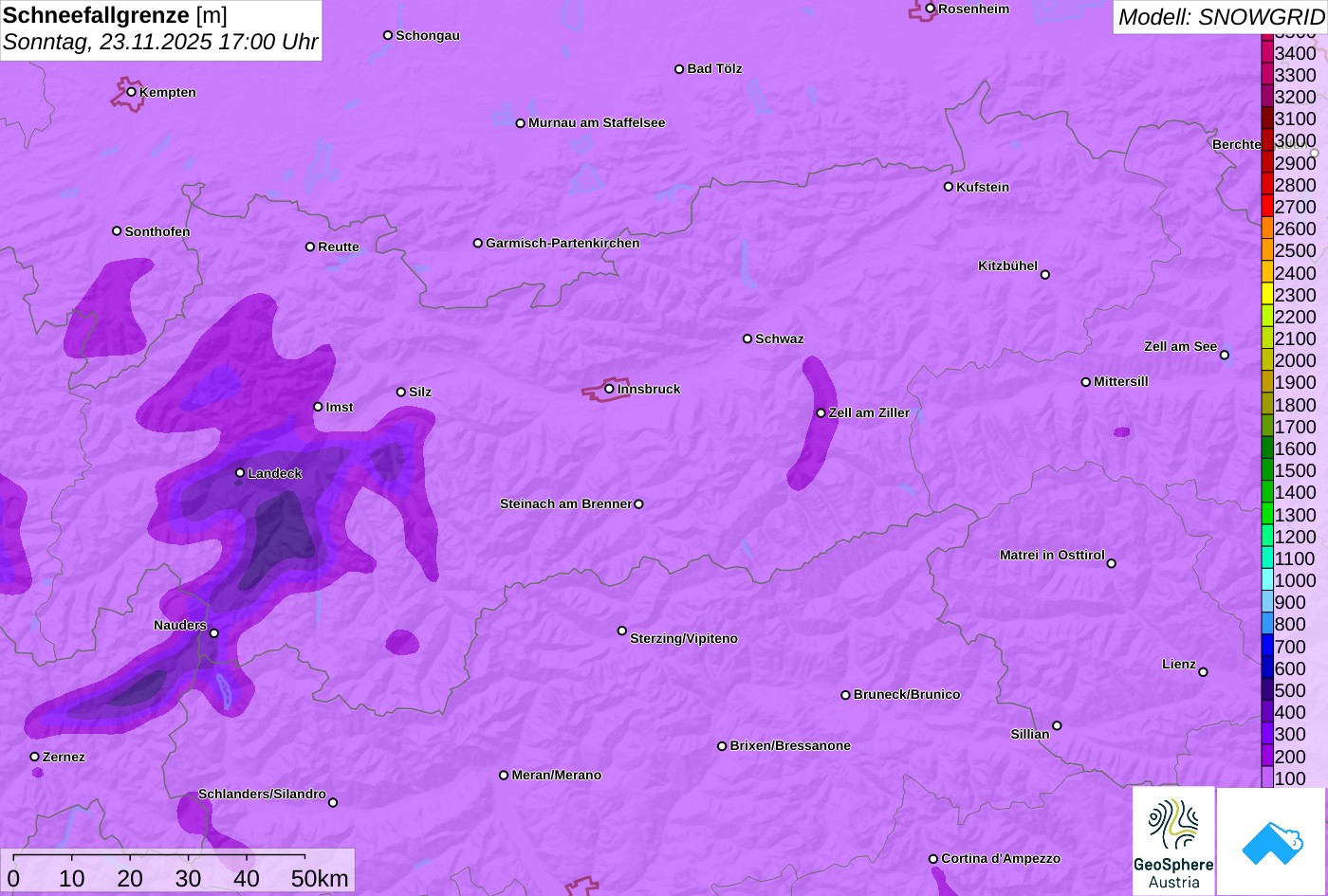
Task: Select the Schongau marker dot
Action: tap(388, 35)
